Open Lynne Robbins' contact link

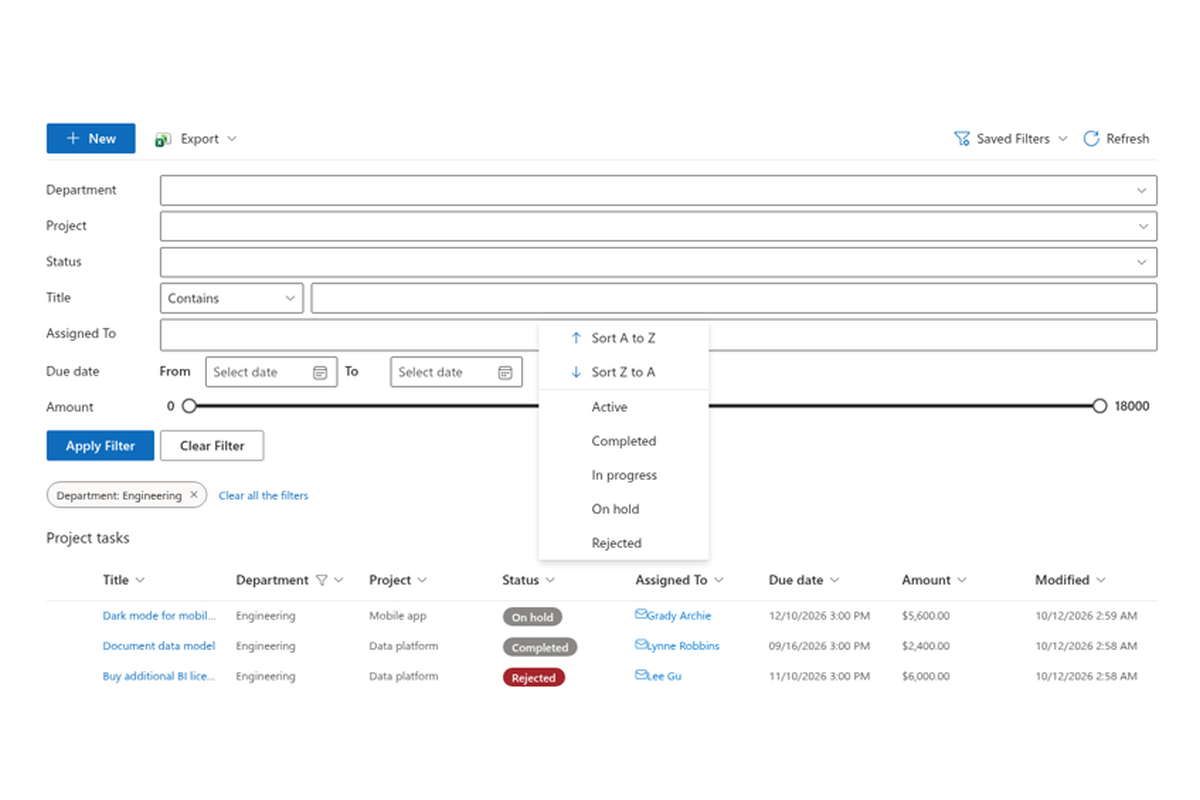[x=683, y=646]
